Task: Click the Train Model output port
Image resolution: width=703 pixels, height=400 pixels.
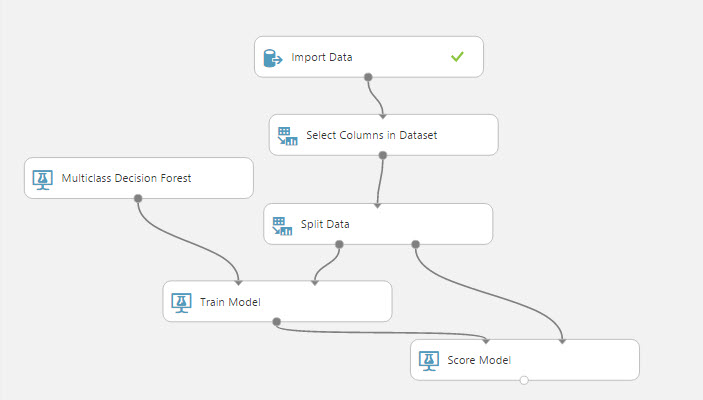Action: click(277, 321)
